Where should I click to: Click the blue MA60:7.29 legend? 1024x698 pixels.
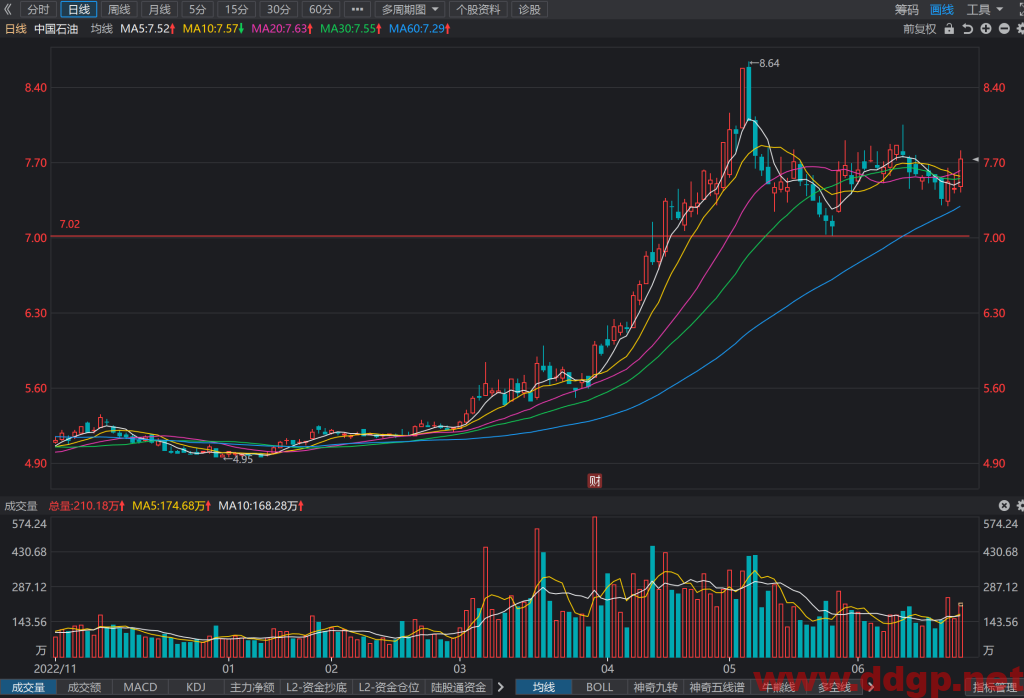pos(420,29)
